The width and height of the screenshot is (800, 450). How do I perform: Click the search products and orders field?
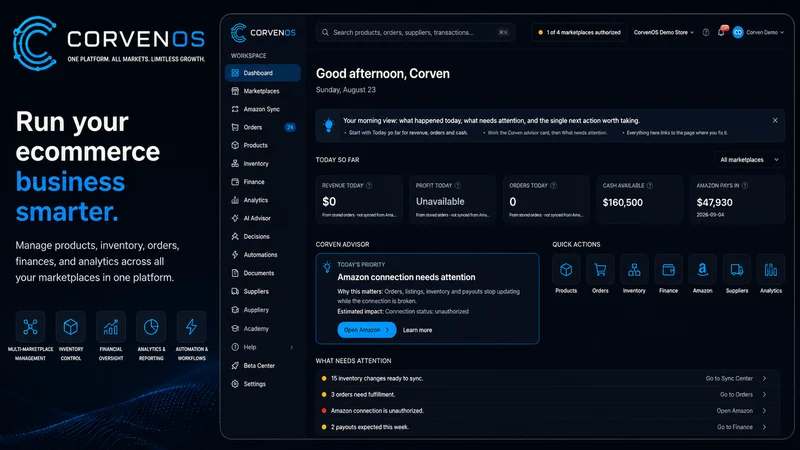[x=415, y=33]
